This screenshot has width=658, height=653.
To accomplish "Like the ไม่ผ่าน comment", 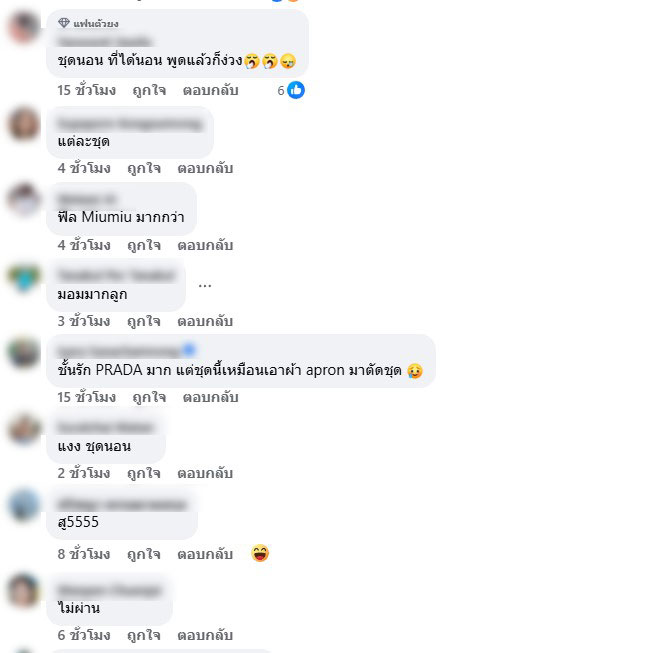I will coord(144,635).
